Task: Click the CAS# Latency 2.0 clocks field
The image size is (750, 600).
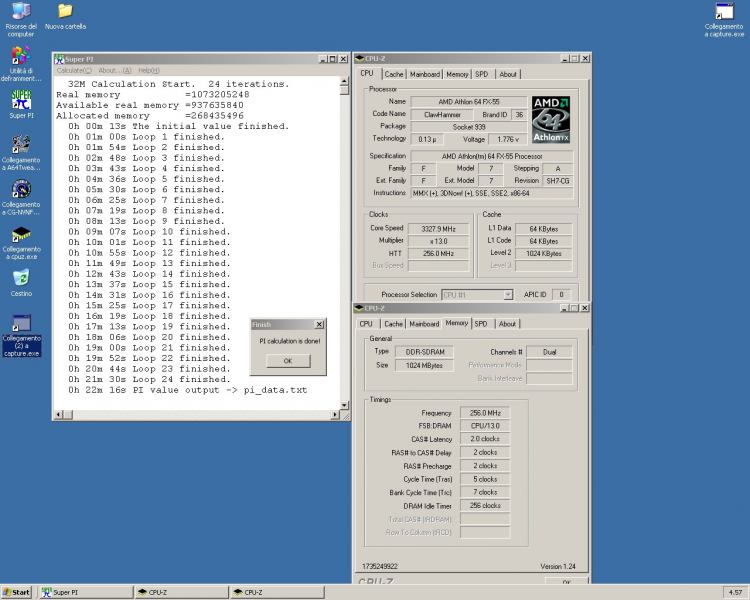Action: pos(485,439)
